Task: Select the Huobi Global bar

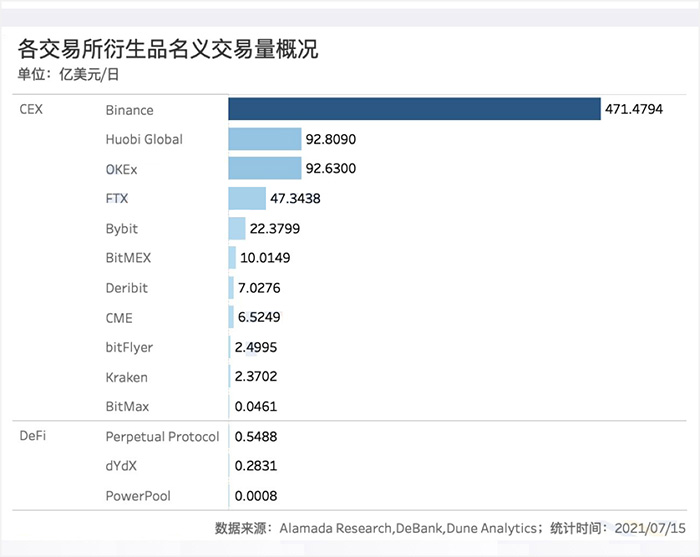Action: 265,139
